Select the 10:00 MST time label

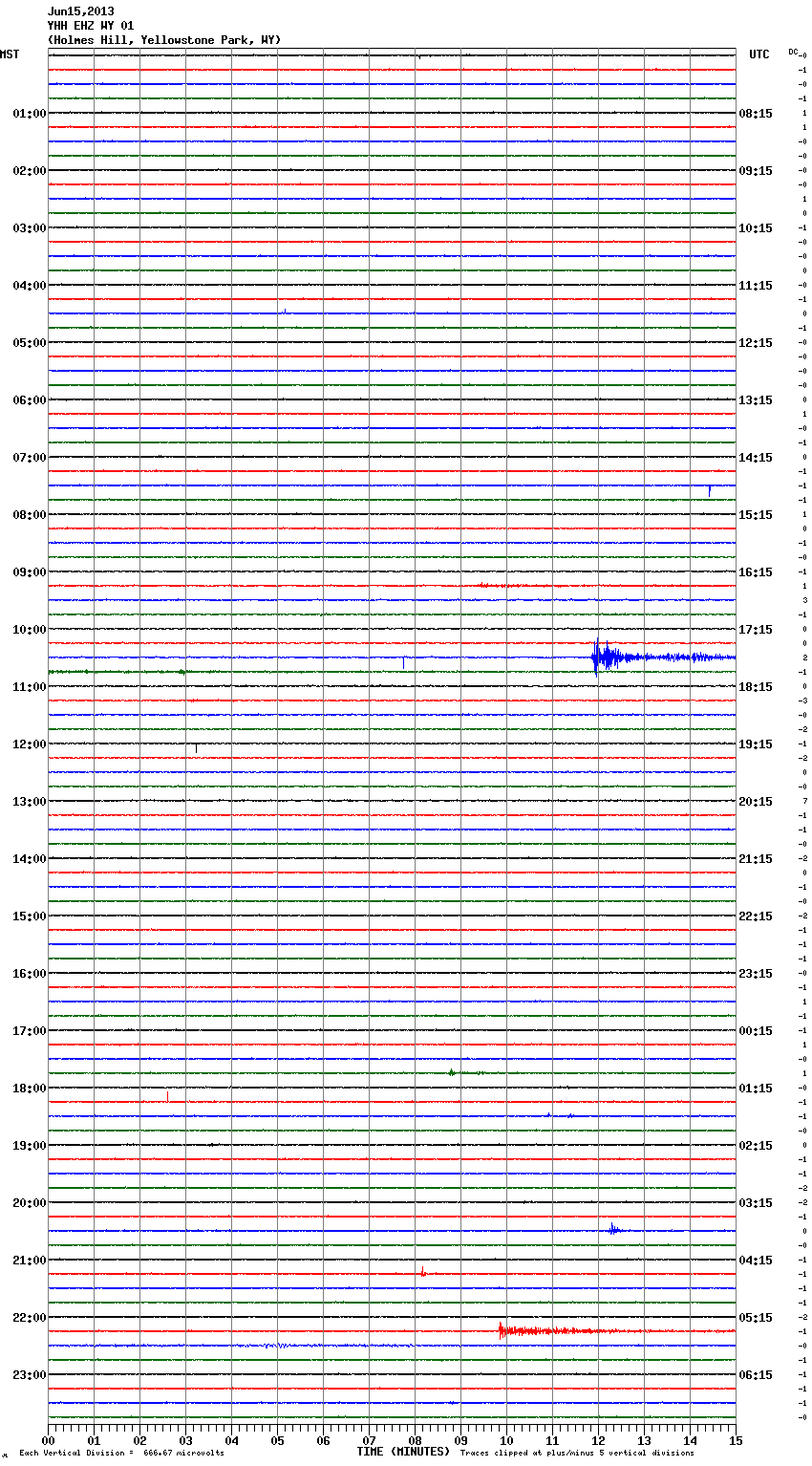coord(29,630)
